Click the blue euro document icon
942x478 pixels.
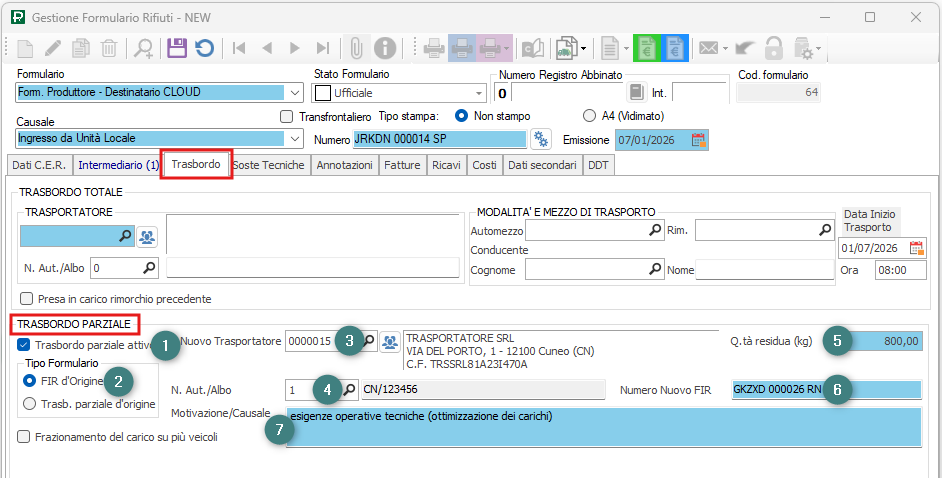point(675,47)
